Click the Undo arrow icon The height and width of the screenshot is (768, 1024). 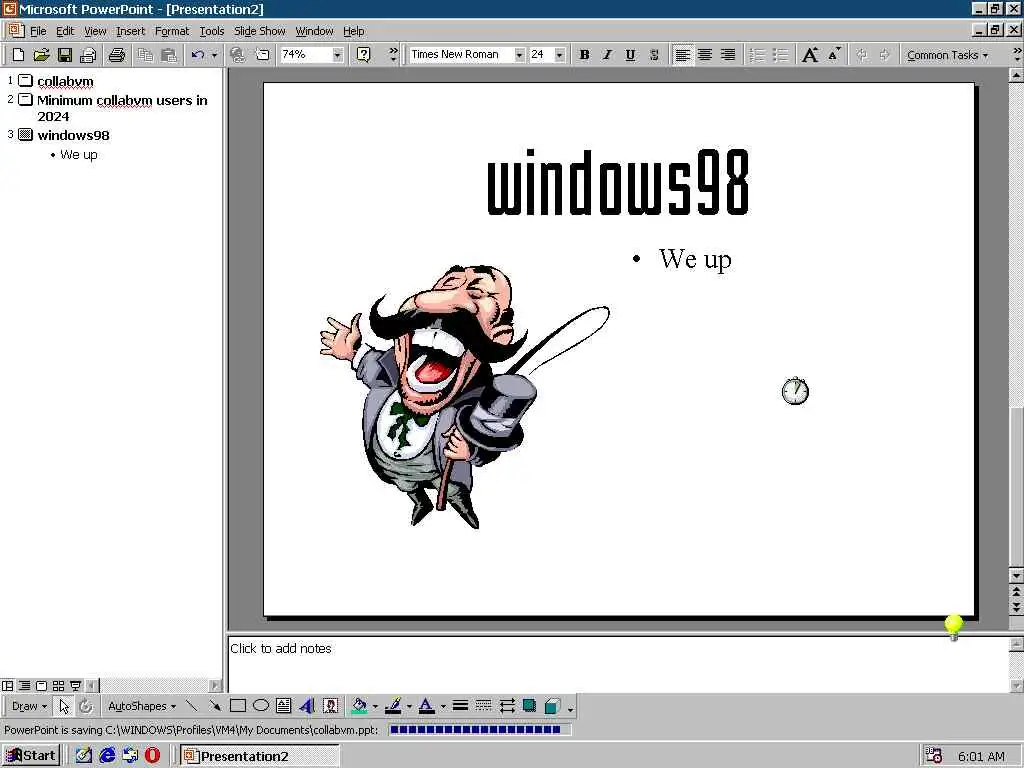(x=198, y=55)
